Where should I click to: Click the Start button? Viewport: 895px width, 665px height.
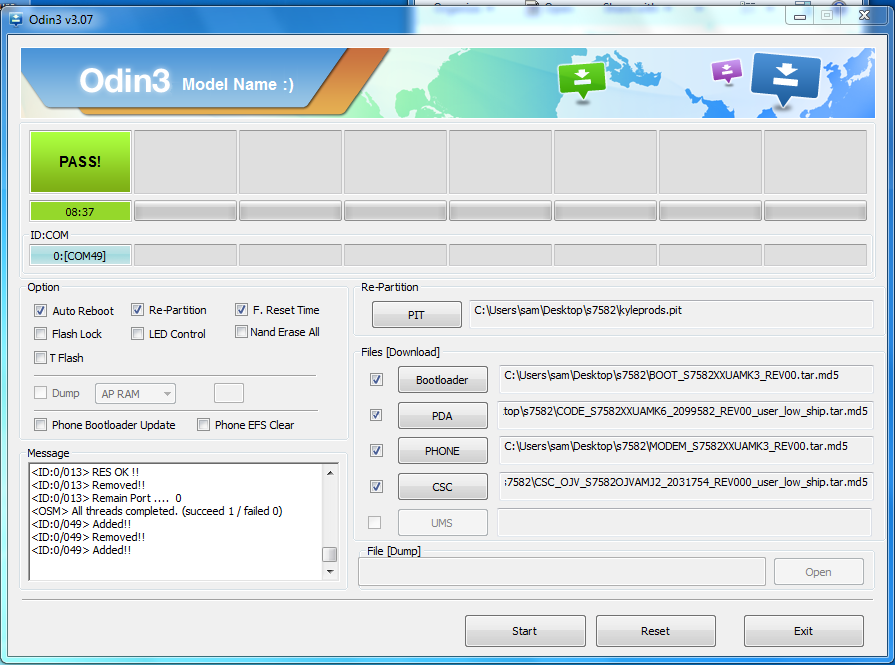tap(525, 631)
